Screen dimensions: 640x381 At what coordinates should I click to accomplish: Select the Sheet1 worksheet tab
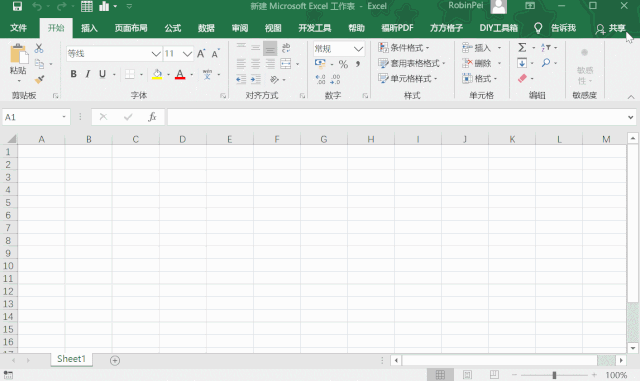tap(71, 359)
